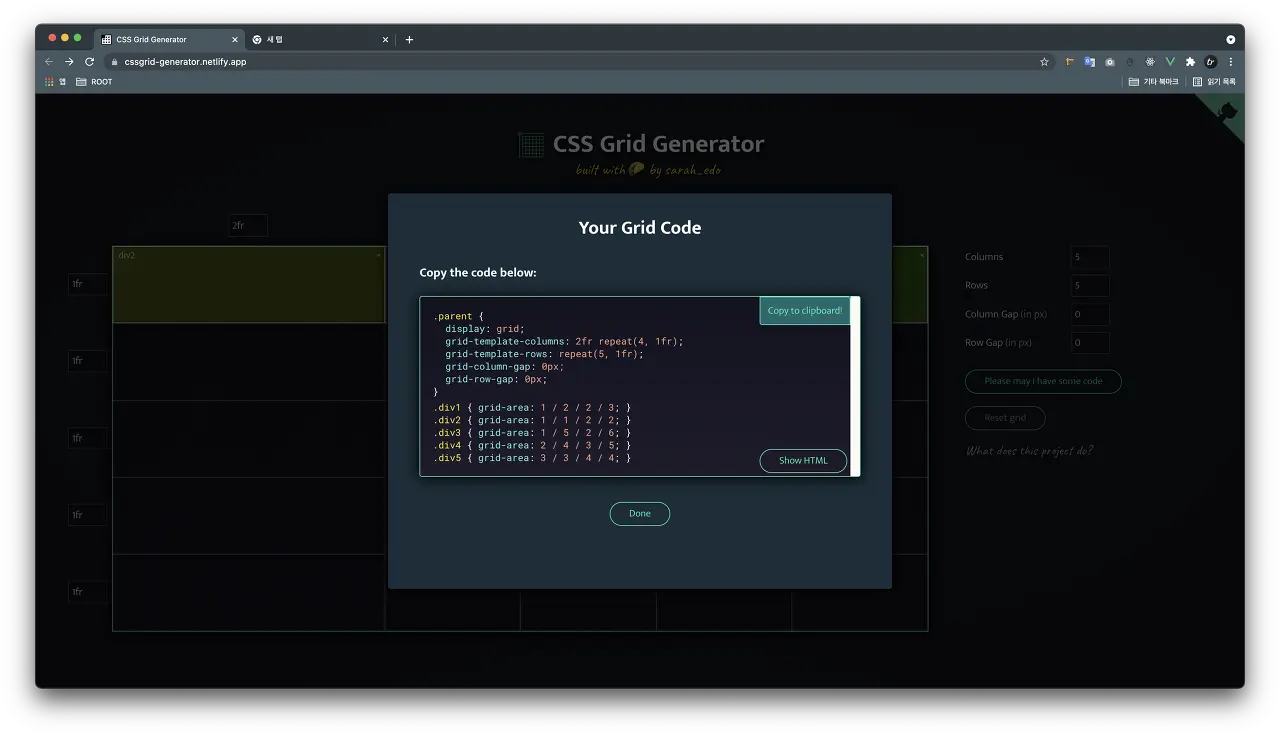Image resolution: width=1280 pixels, height=735 pixels.
Task: Click the tab search dropdown arrow icon
Action: [x=1231, y=40]
